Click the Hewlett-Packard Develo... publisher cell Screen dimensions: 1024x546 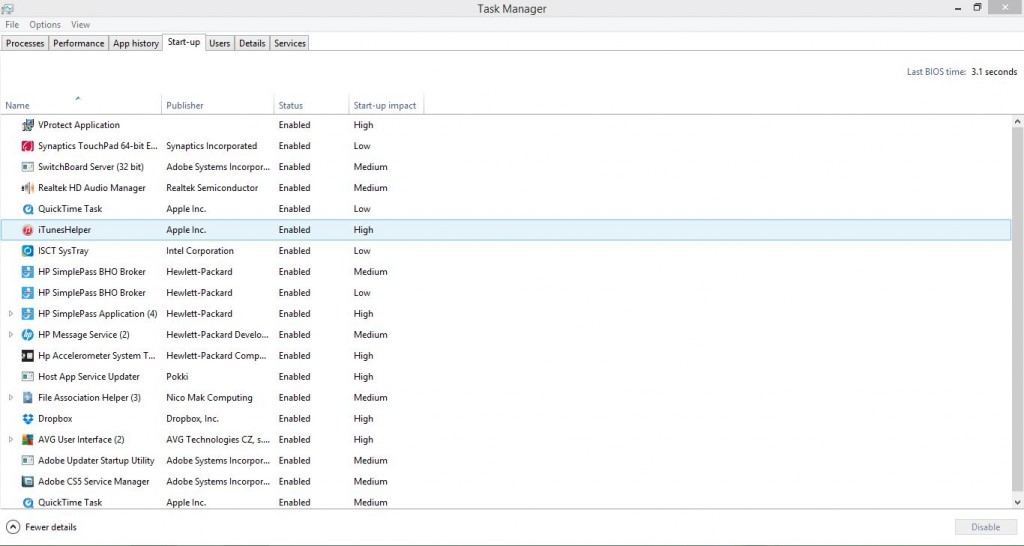pyautogui.click(x=217, y=334)
